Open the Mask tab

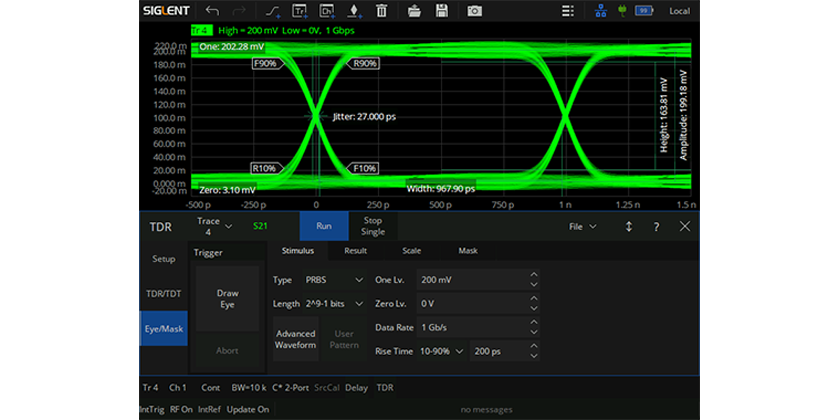(x=468, y=251)
